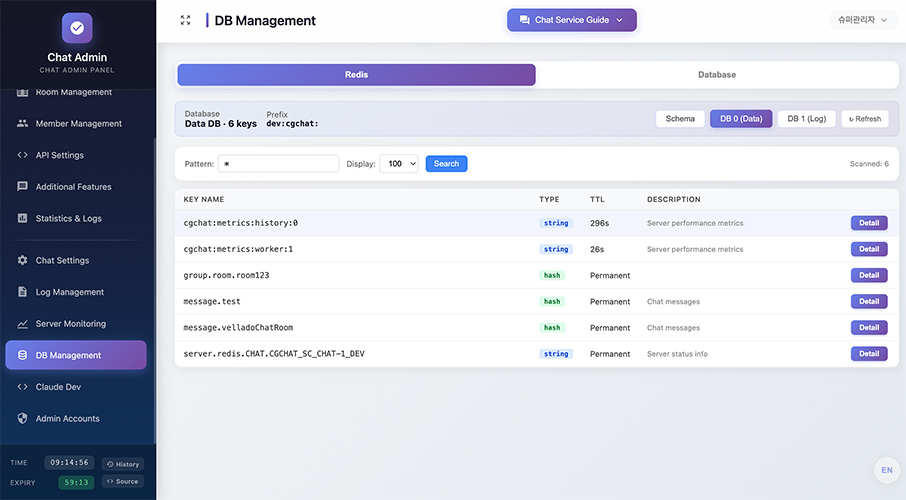Viewport: 906px width, 500px height.
Task: Select DB 0 (Data)
Action: [x=741, y=118]
